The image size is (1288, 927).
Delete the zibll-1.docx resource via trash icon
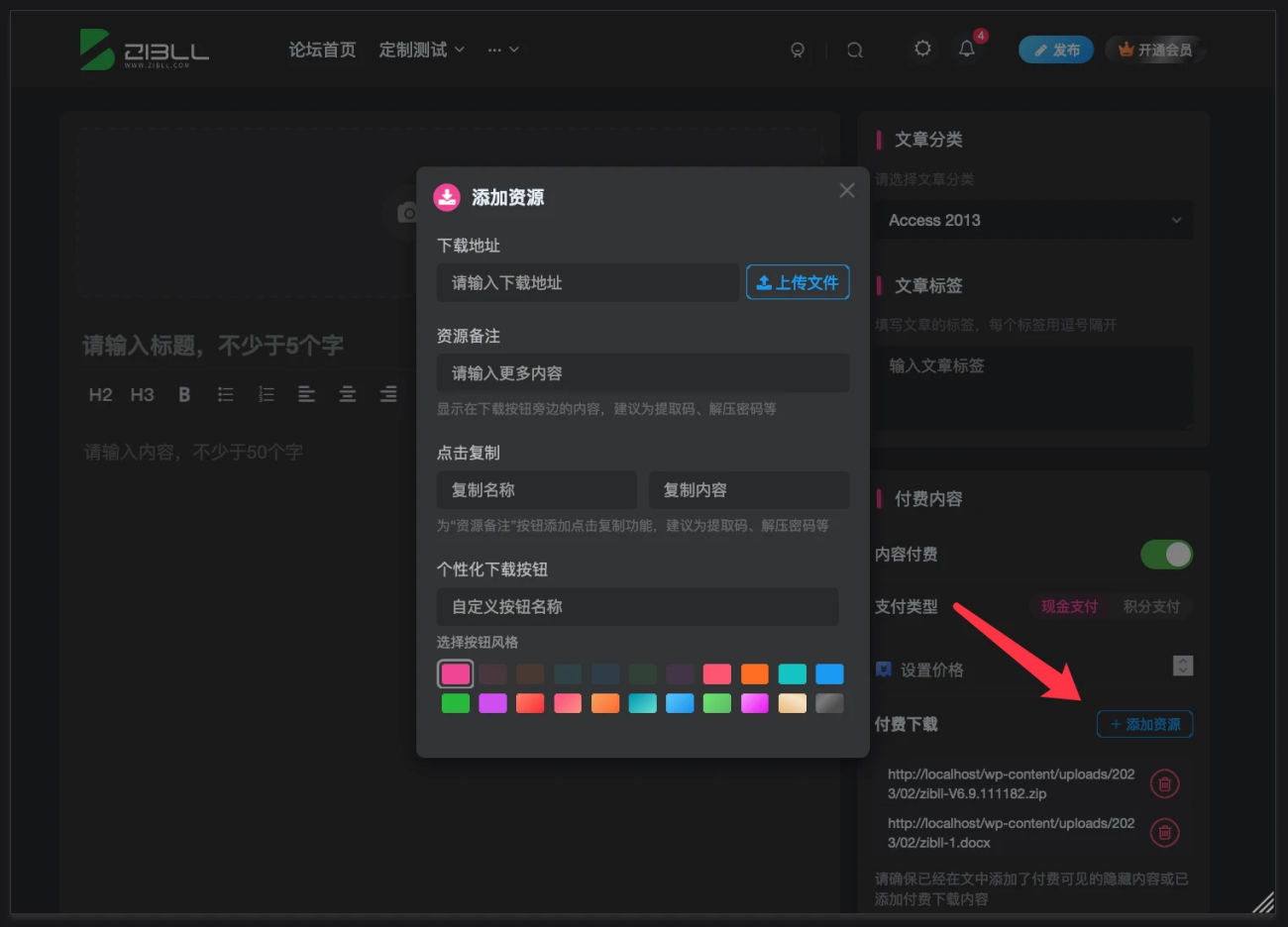1165,833
